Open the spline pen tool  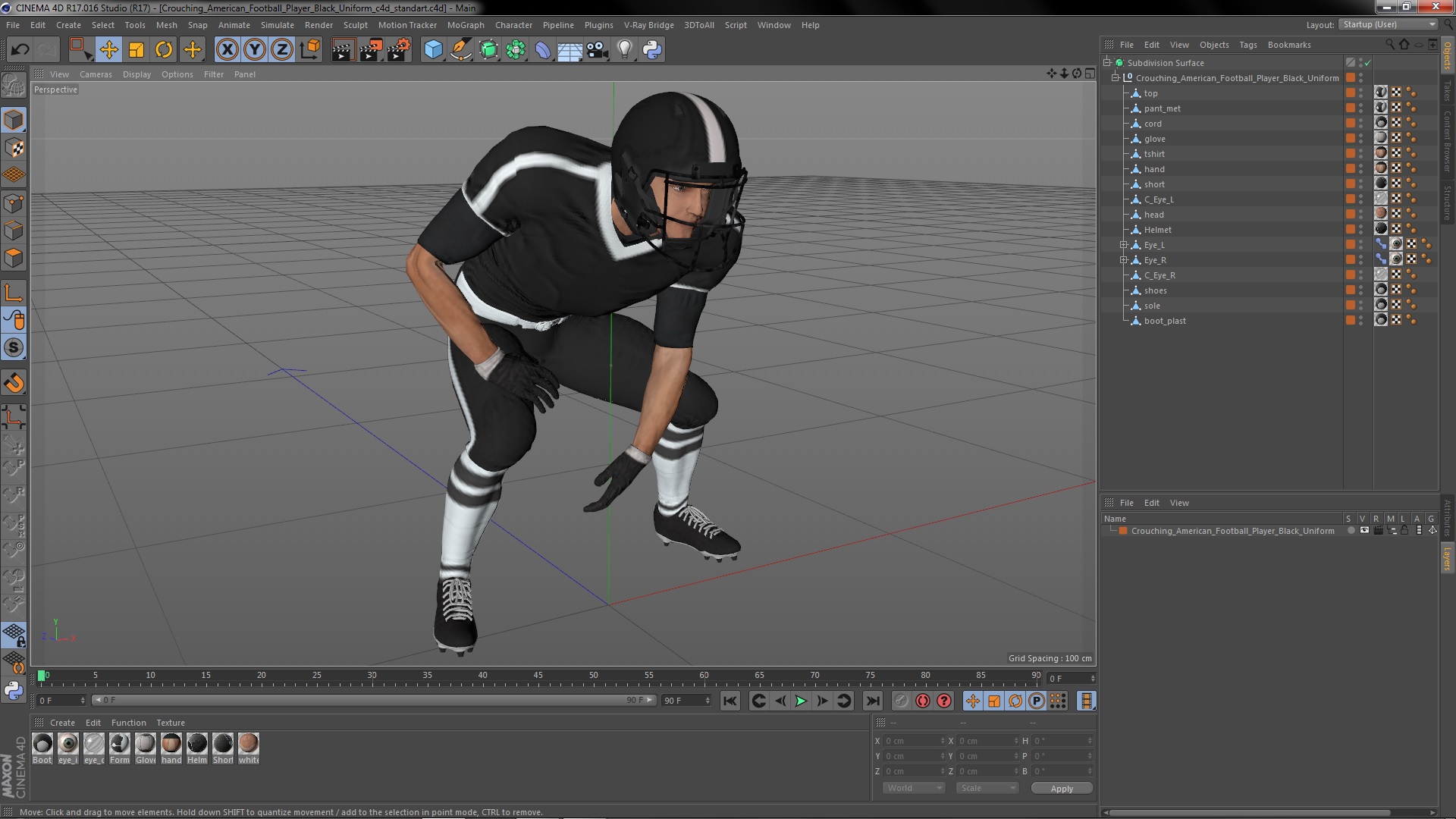coord(460,50)
